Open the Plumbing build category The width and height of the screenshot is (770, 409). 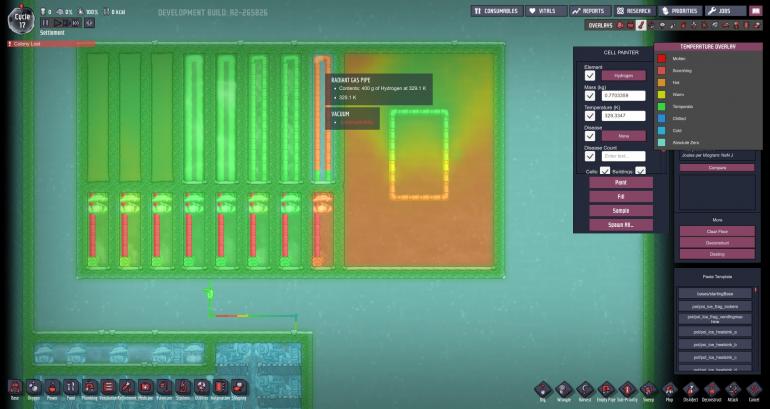88,388
